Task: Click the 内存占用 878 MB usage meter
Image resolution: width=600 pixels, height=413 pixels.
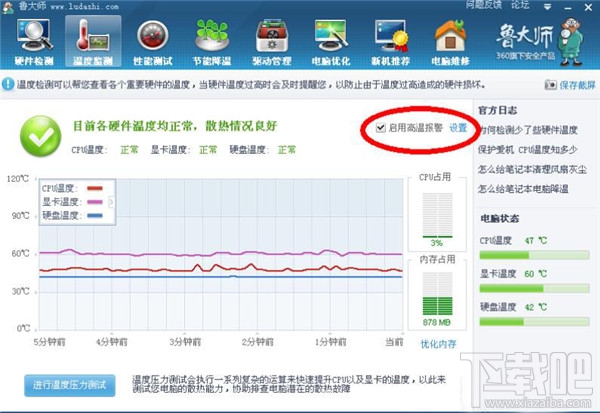Action: click(x=437, y=294)
